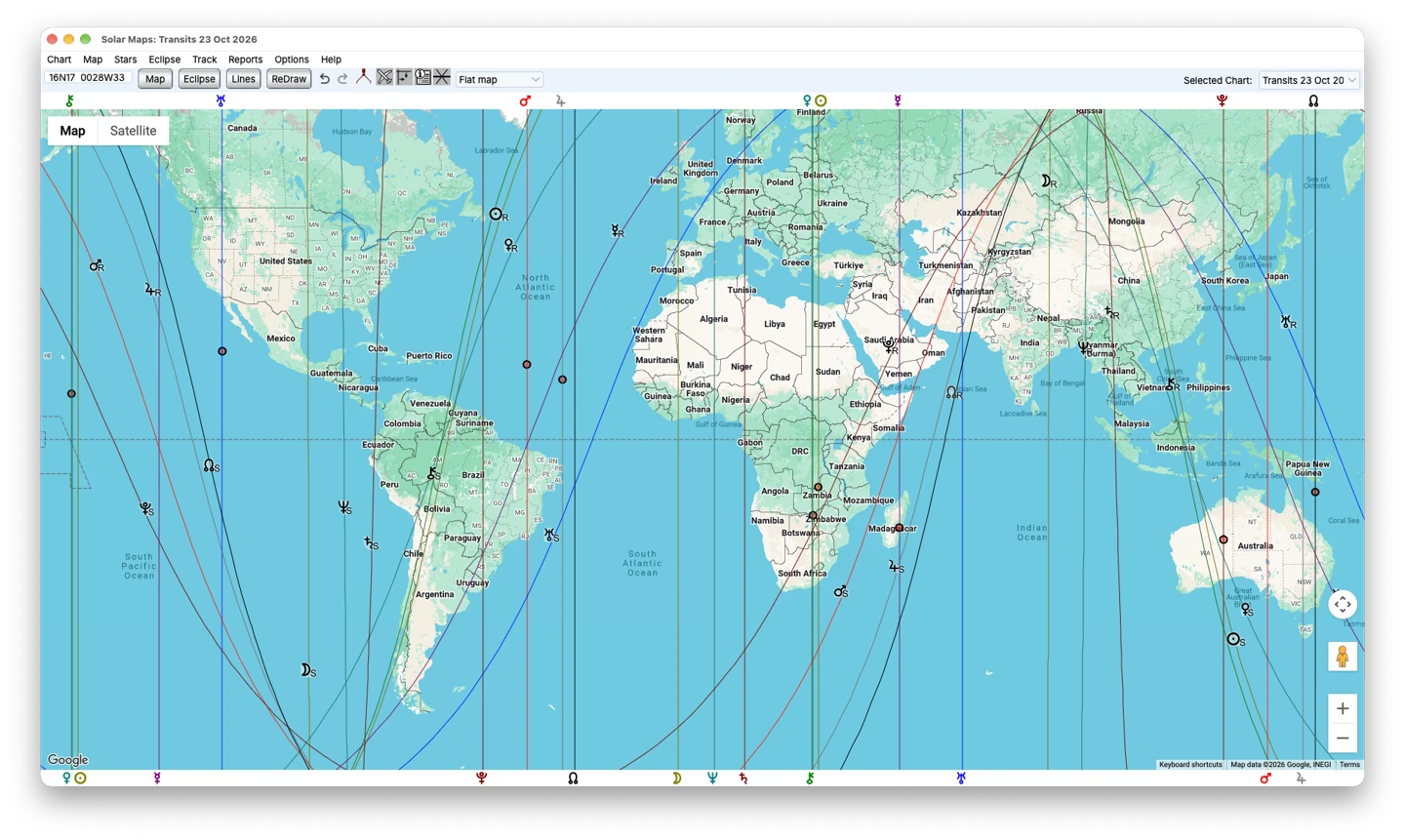Toggle the crossed-lines toolbar icon
Viewport: 1405px width, 840px height.
[x=384, y=77]
